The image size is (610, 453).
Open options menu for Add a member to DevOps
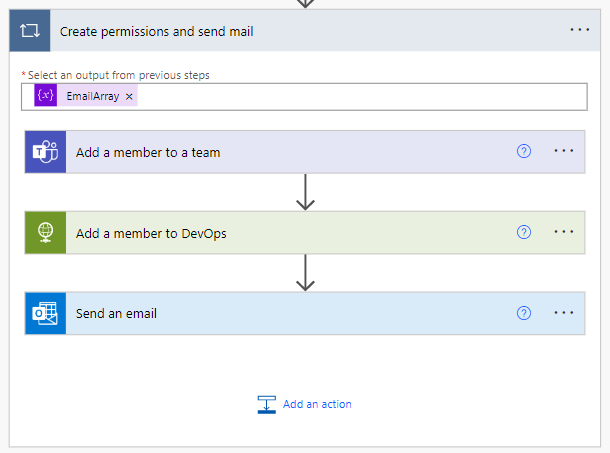[564, 233]
